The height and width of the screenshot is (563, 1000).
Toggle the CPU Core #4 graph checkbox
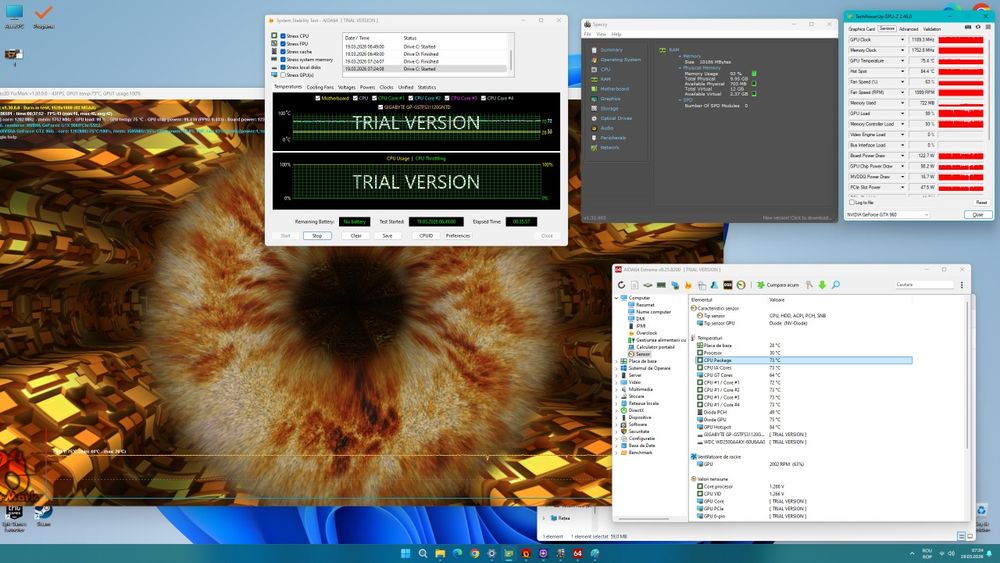pyautogui.click(x=483, y=98)
